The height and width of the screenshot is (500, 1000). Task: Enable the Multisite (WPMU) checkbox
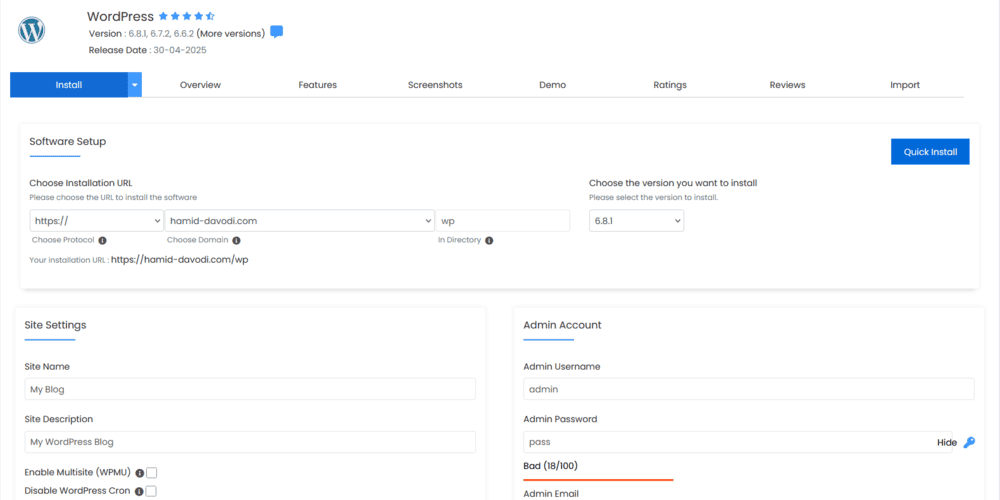point(152,473)
